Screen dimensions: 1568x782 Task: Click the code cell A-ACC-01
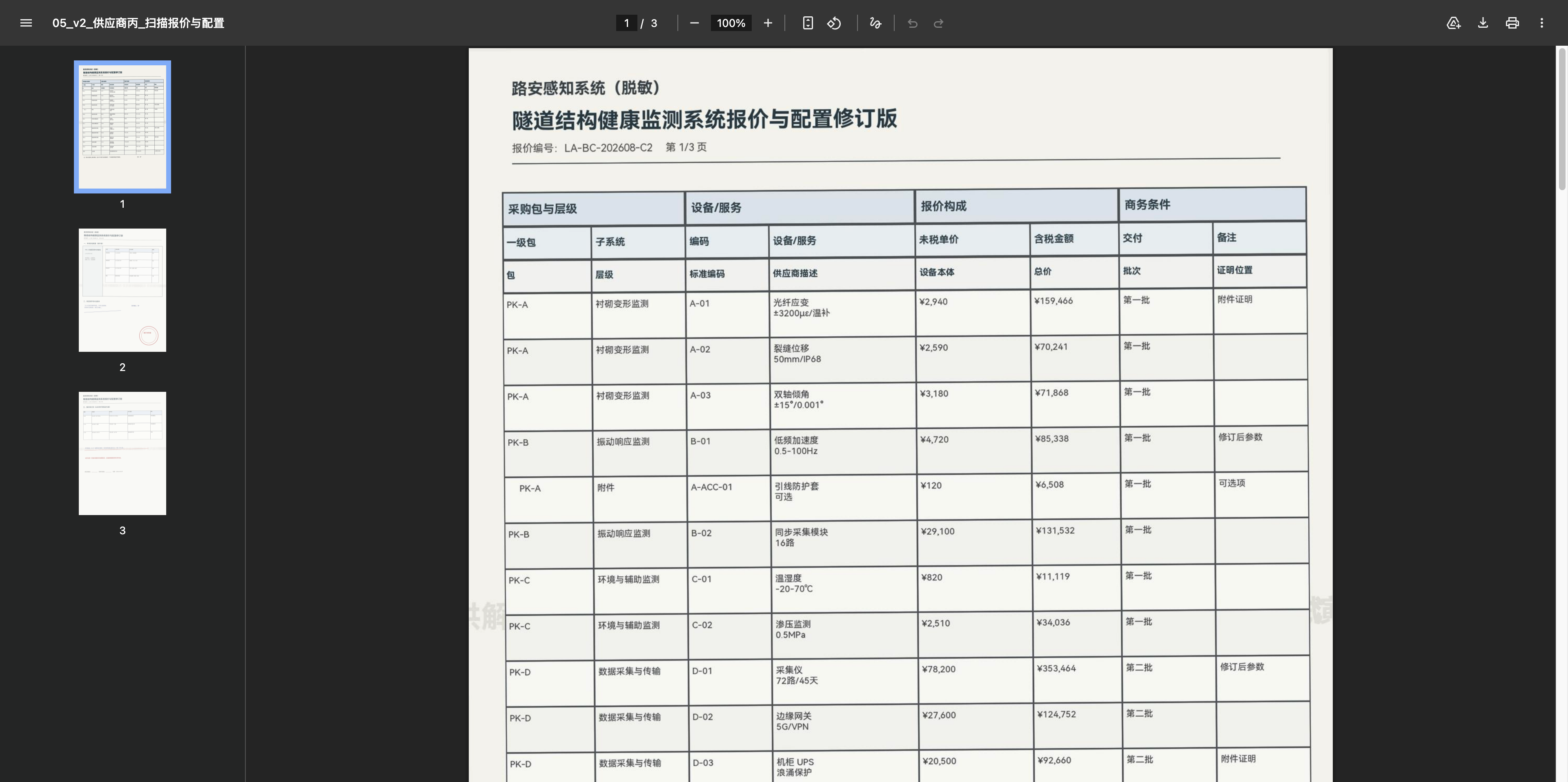pyautogui.click(x=712, y=487)
